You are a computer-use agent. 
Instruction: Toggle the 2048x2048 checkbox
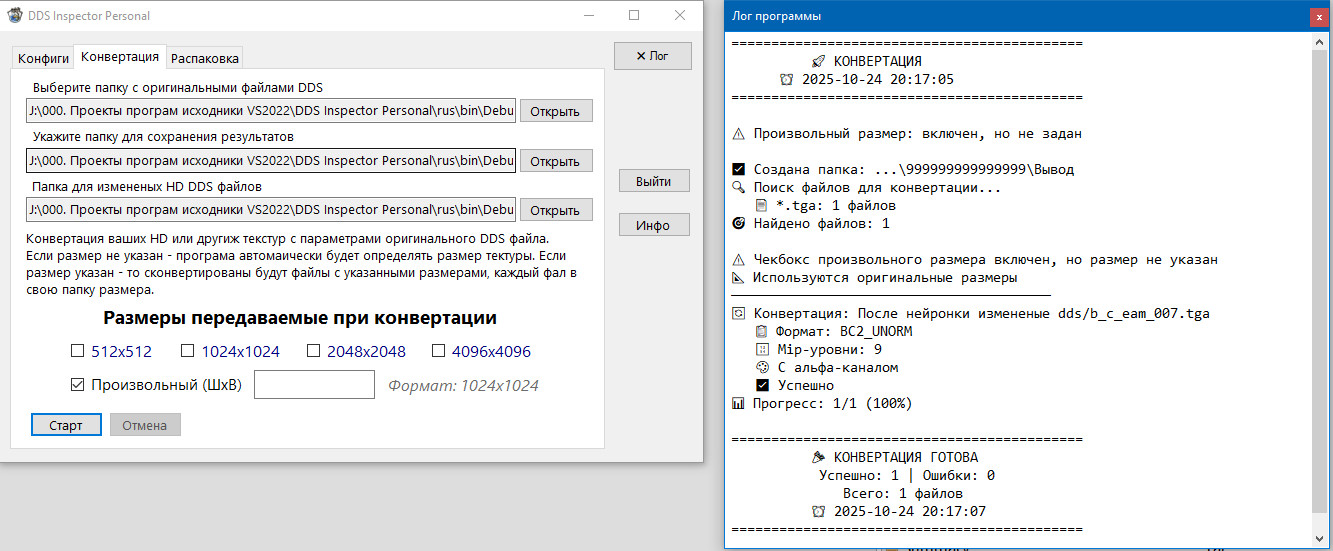pyautogui.click(x=313, y=351)
